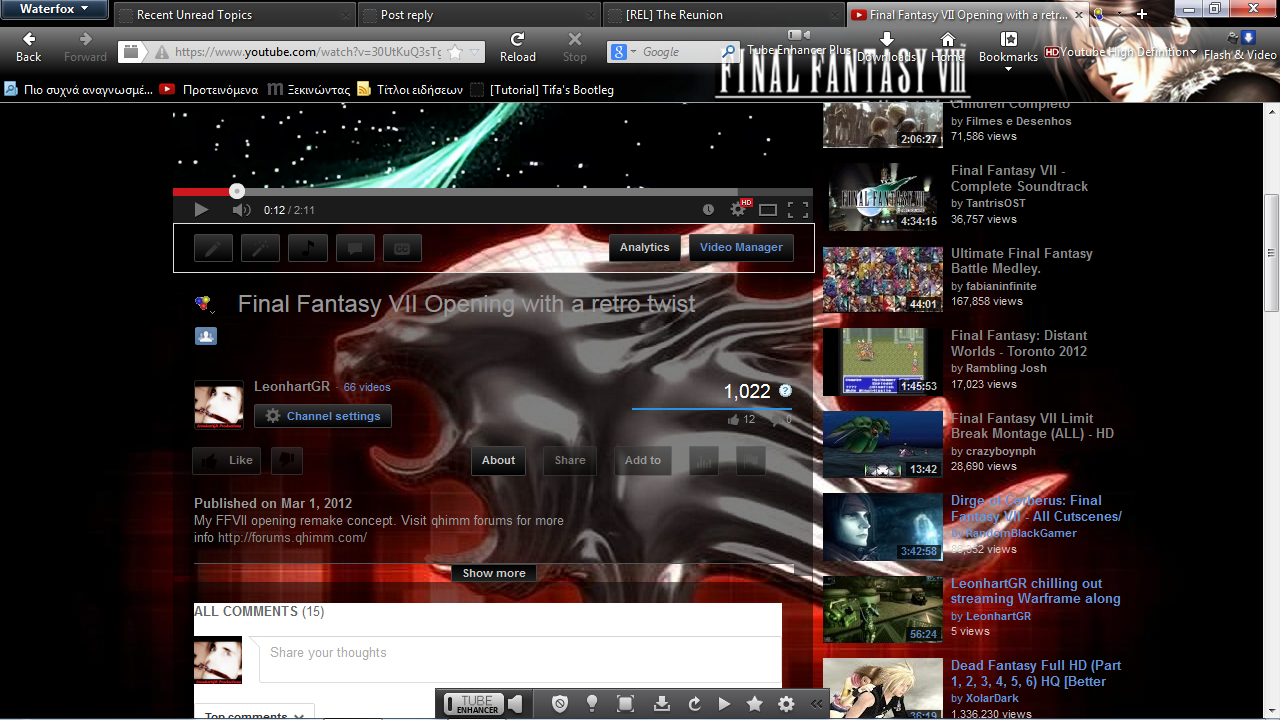Viewport: 1280px width, 720px height.
Task: Like the video with thumbs up
Action: [227, 461]
